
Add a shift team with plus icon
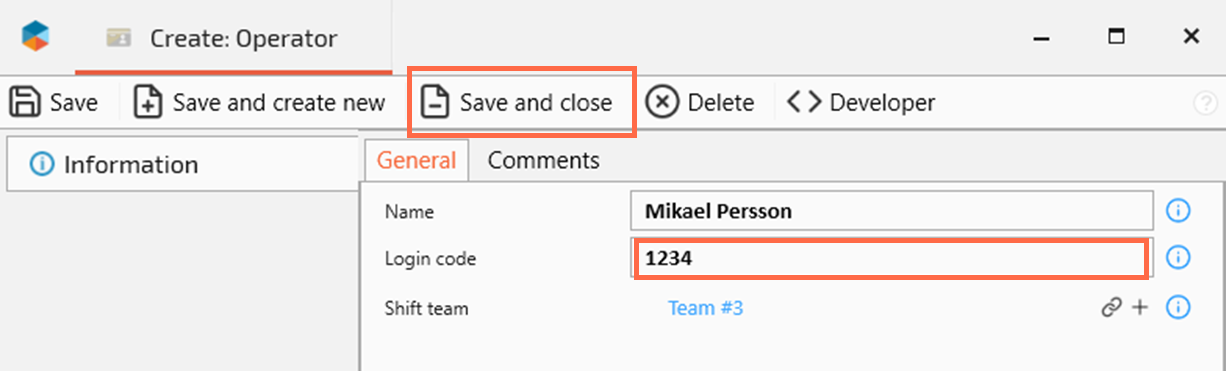[1139, 308]
